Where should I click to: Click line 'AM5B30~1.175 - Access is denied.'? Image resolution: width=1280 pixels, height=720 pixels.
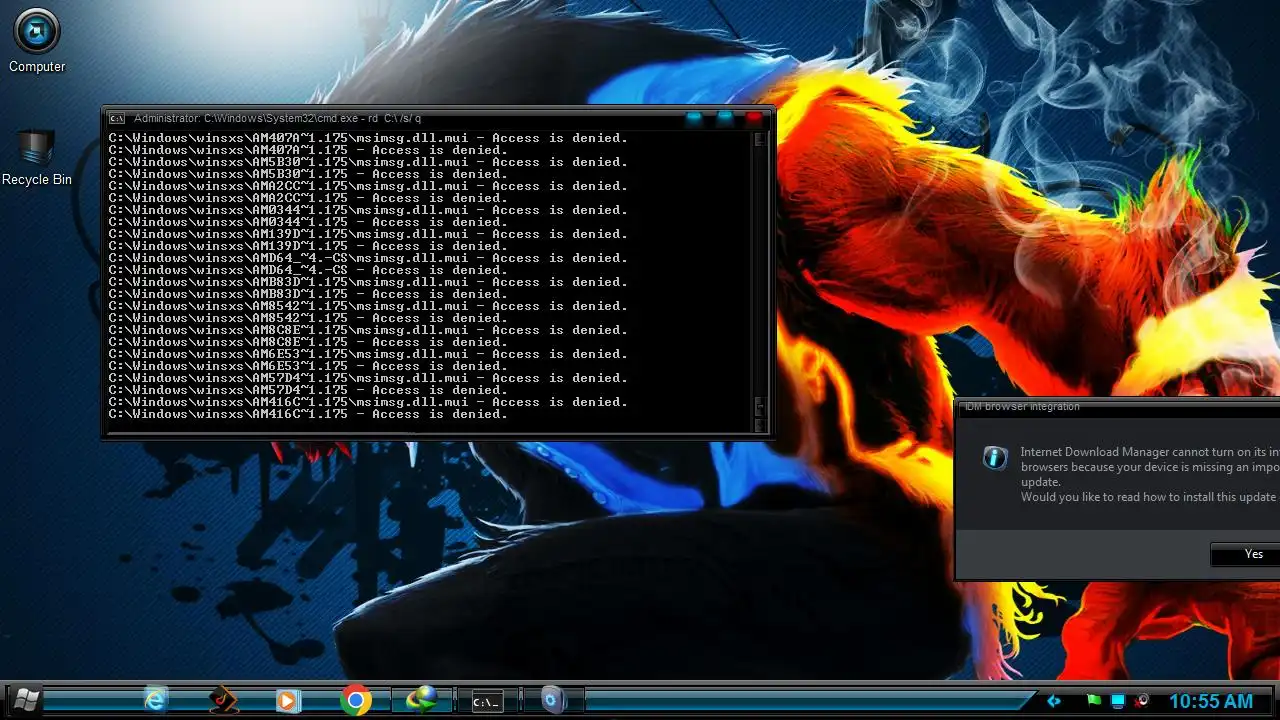click(x=308, y=174)
